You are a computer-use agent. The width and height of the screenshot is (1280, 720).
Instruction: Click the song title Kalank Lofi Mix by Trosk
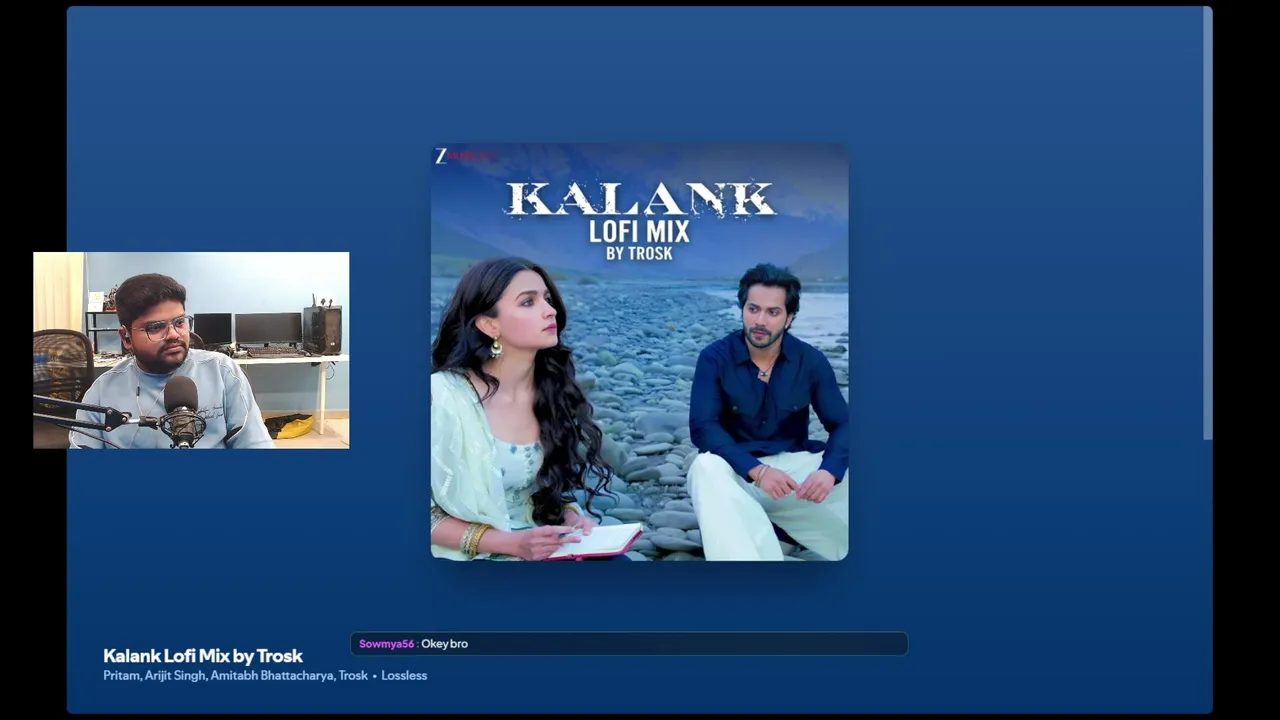click(203, 656)
